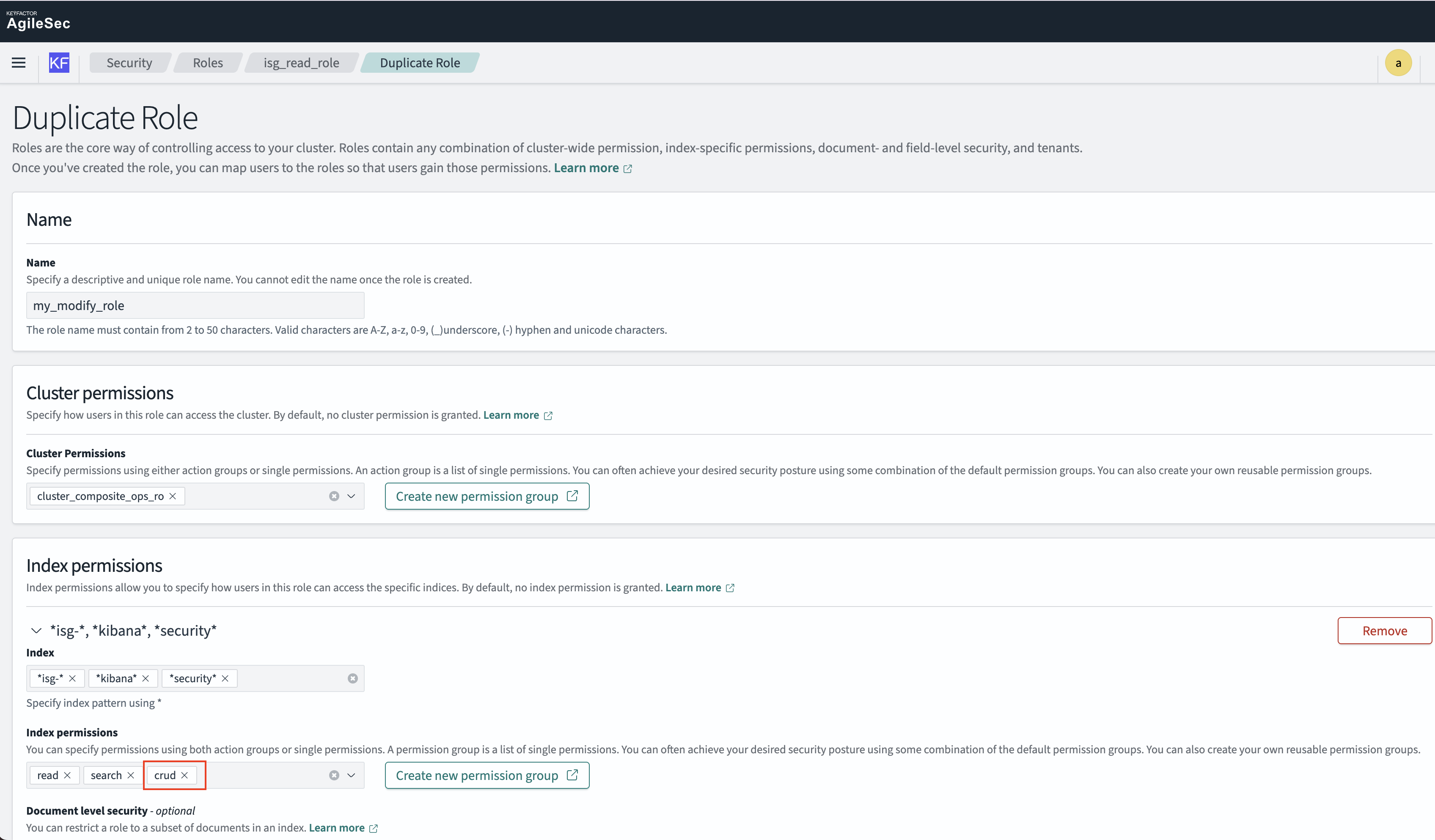Remove the search permission tag
The height and width of the screenshot is (840, 1435).
click(131, 775)
